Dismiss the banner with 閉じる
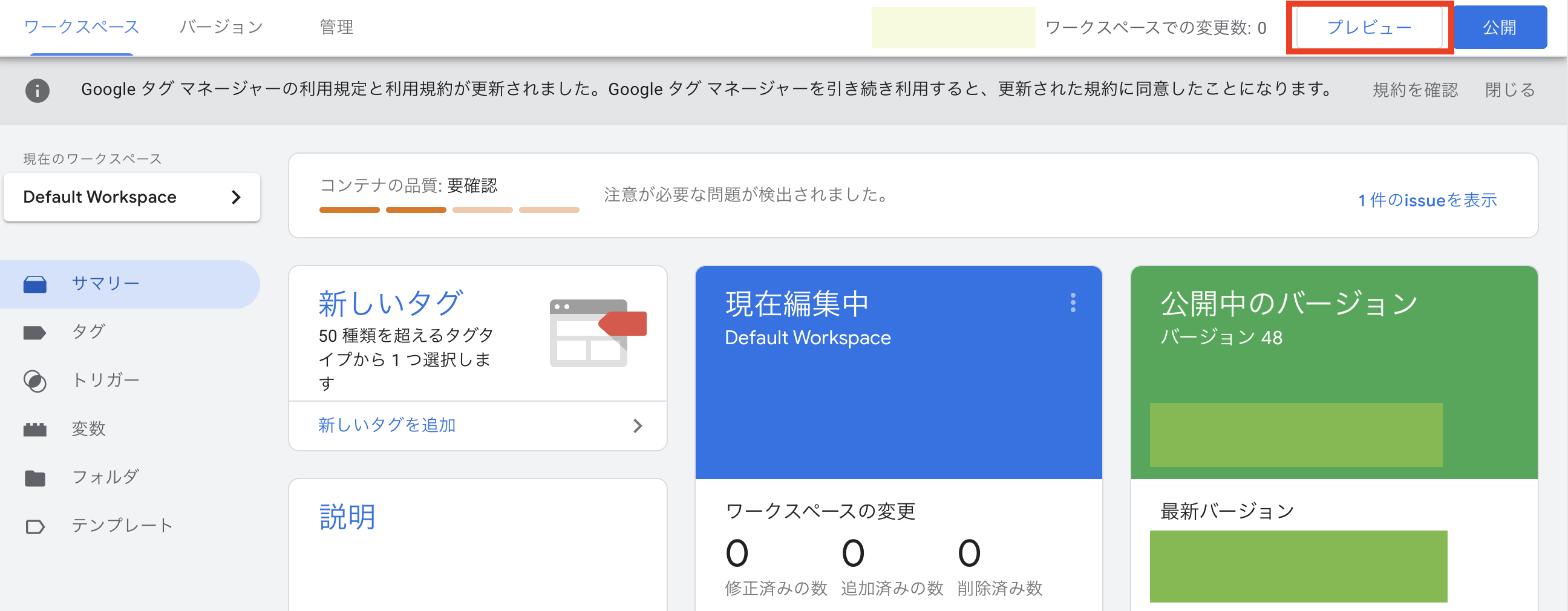 coord(1509,91)
